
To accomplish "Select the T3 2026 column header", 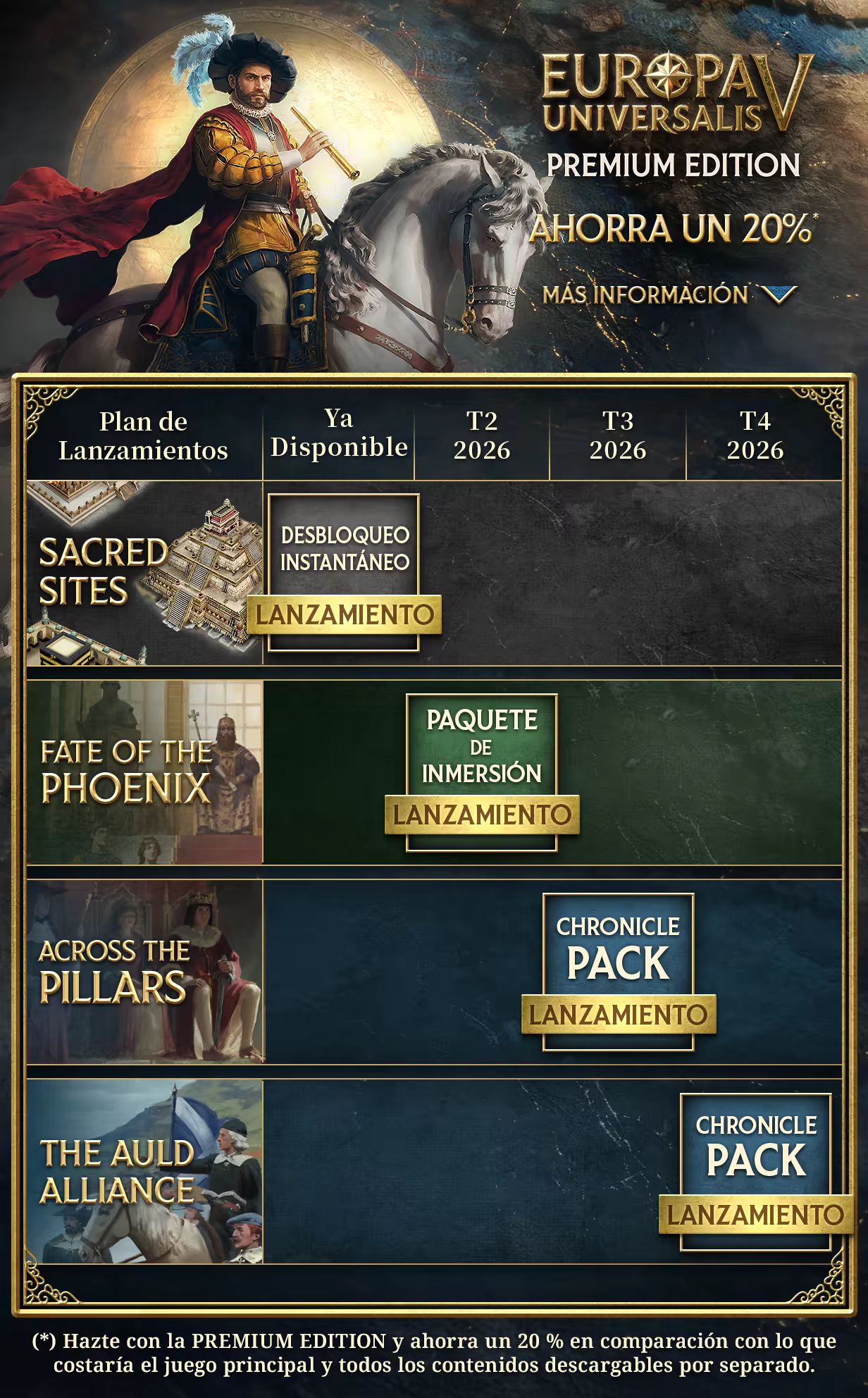I will point(618,435).
